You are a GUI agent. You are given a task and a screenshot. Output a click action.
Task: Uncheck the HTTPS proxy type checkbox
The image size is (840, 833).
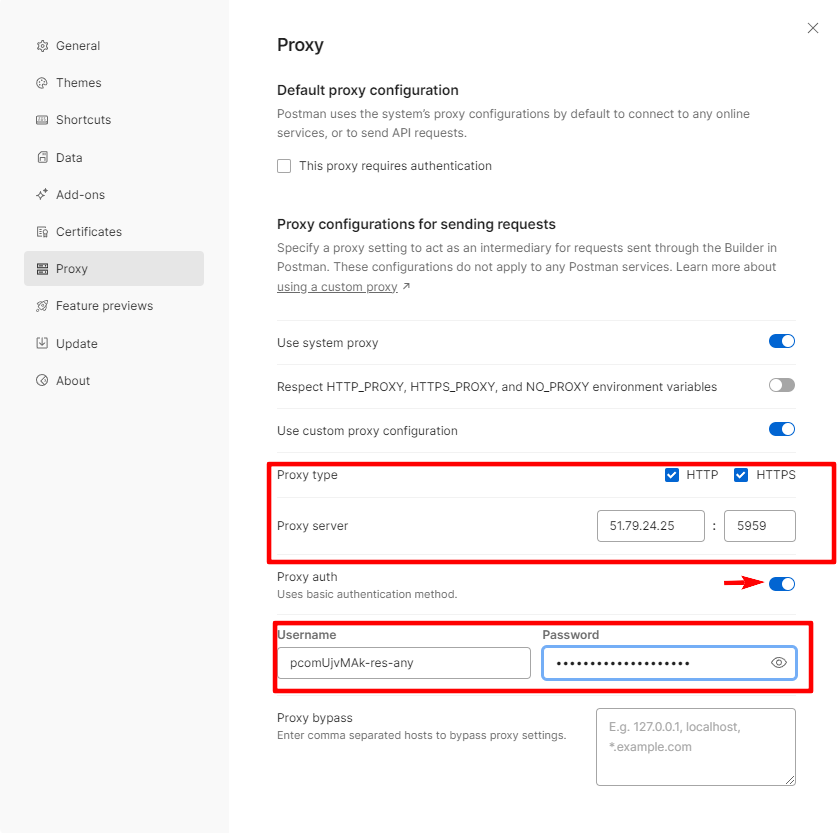click(x=741, y=475)
